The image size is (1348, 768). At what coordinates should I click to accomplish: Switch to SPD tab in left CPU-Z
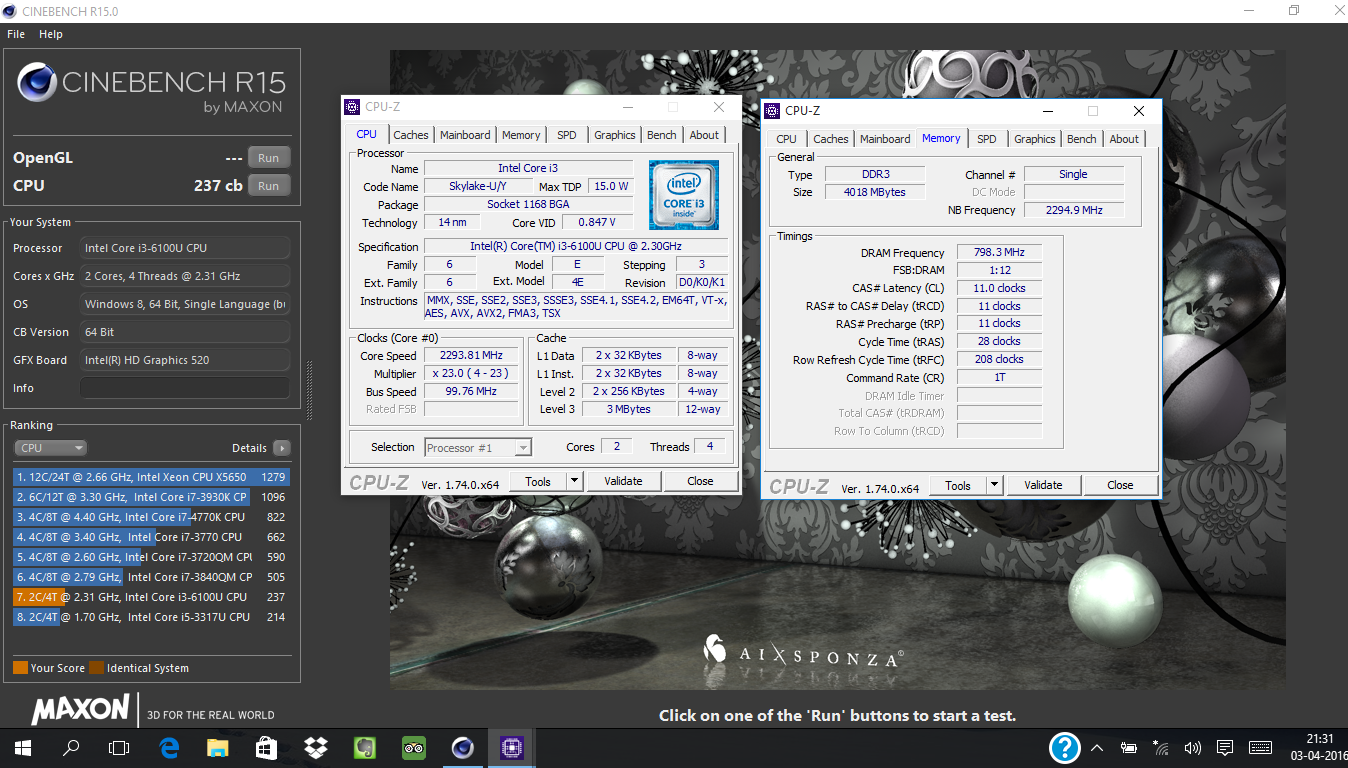[567, 135]
